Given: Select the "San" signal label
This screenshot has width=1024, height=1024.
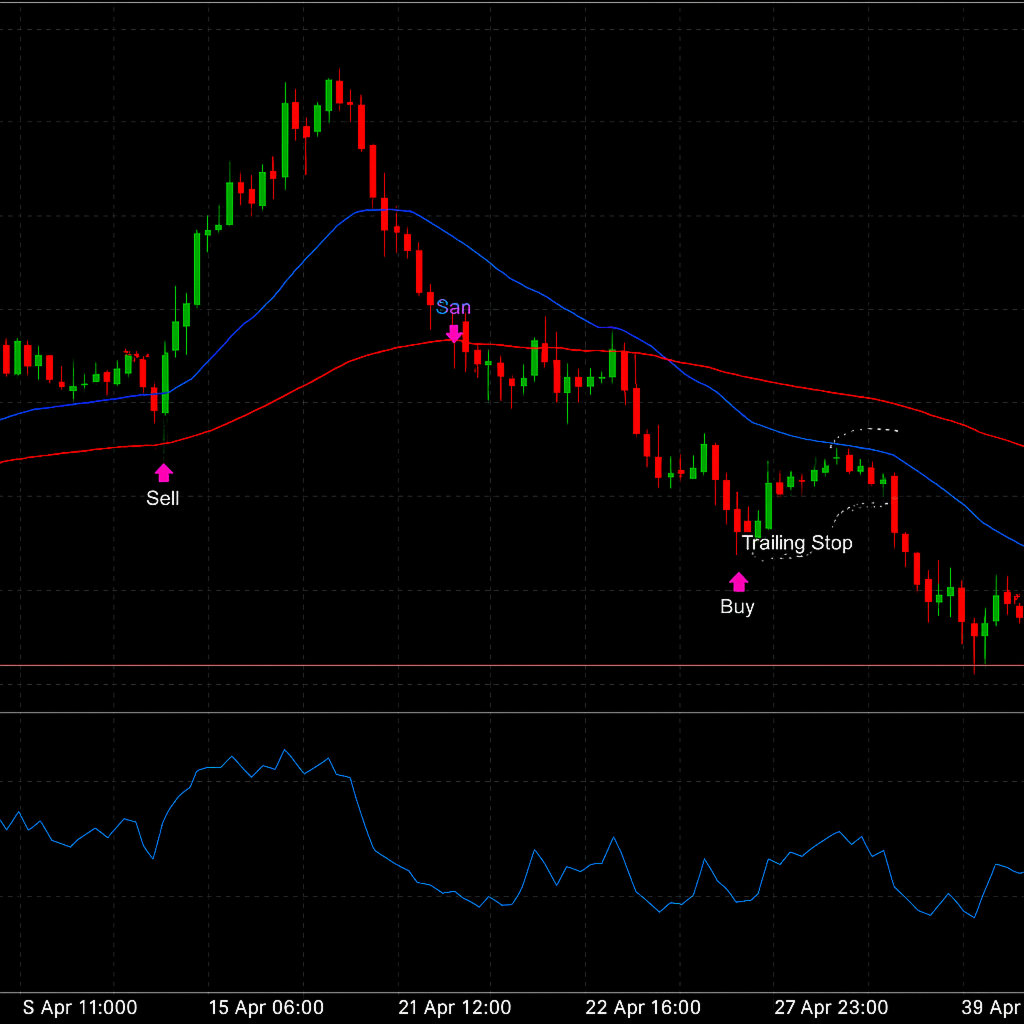Looking at the screenshot, I should click(x=453, y=307).
